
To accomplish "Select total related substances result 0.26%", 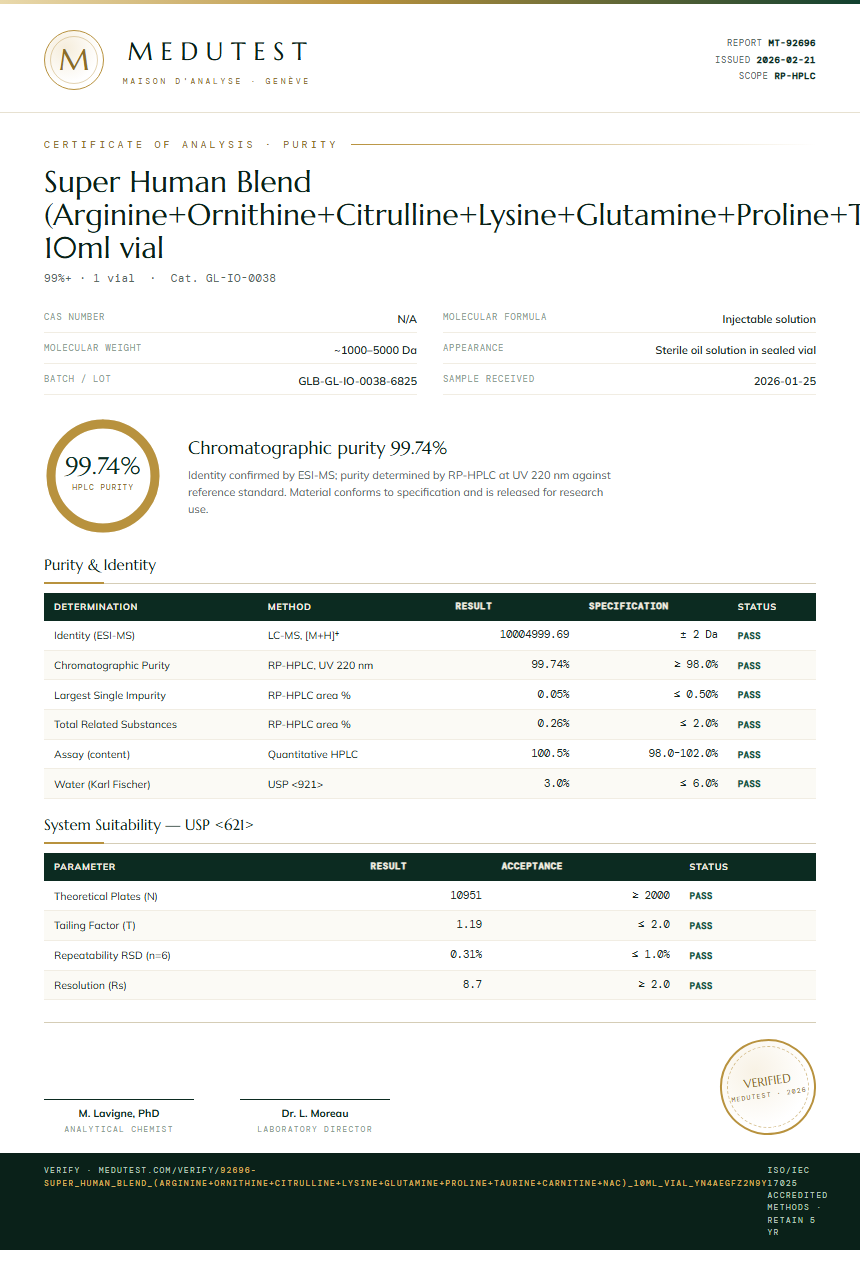I will point(553,724).
